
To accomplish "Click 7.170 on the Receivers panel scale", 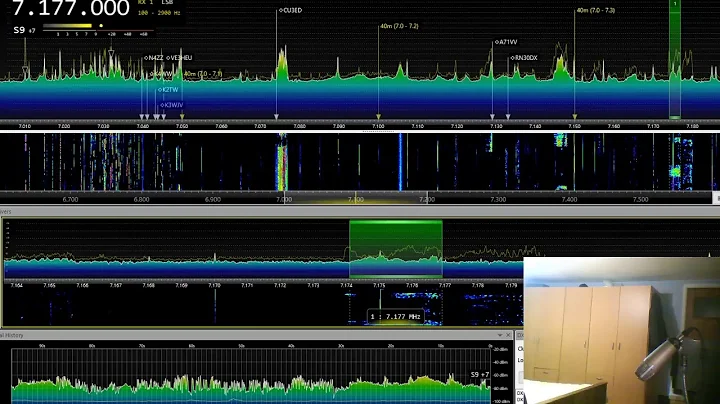I will click(x=214, y=285).
